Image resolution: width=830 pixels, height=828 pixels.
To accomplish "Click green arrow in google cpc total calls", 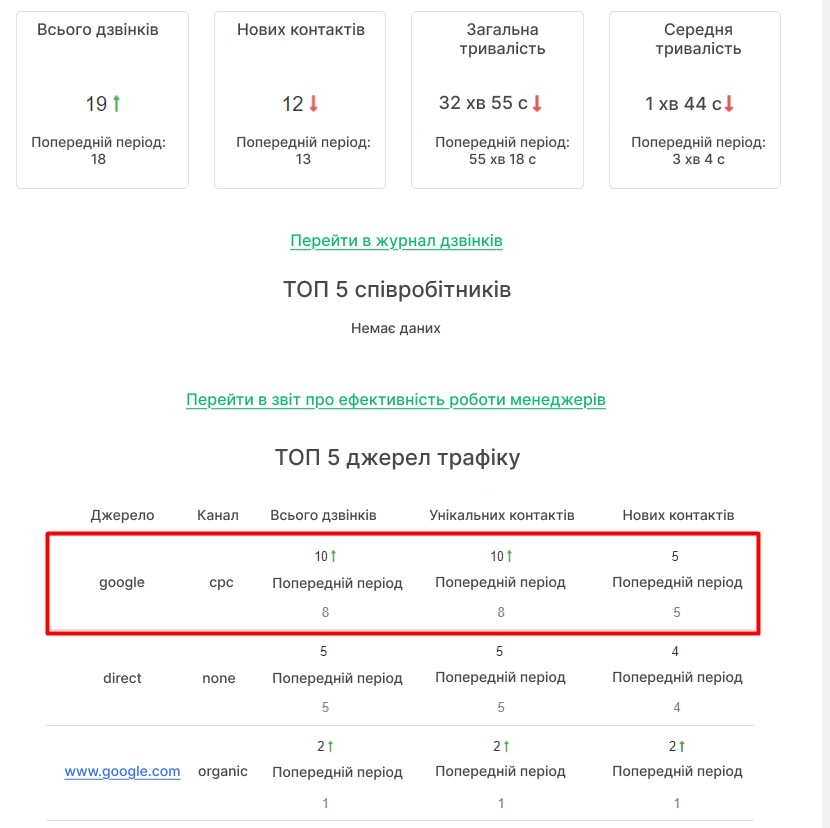I will click(x=333, y=556).
